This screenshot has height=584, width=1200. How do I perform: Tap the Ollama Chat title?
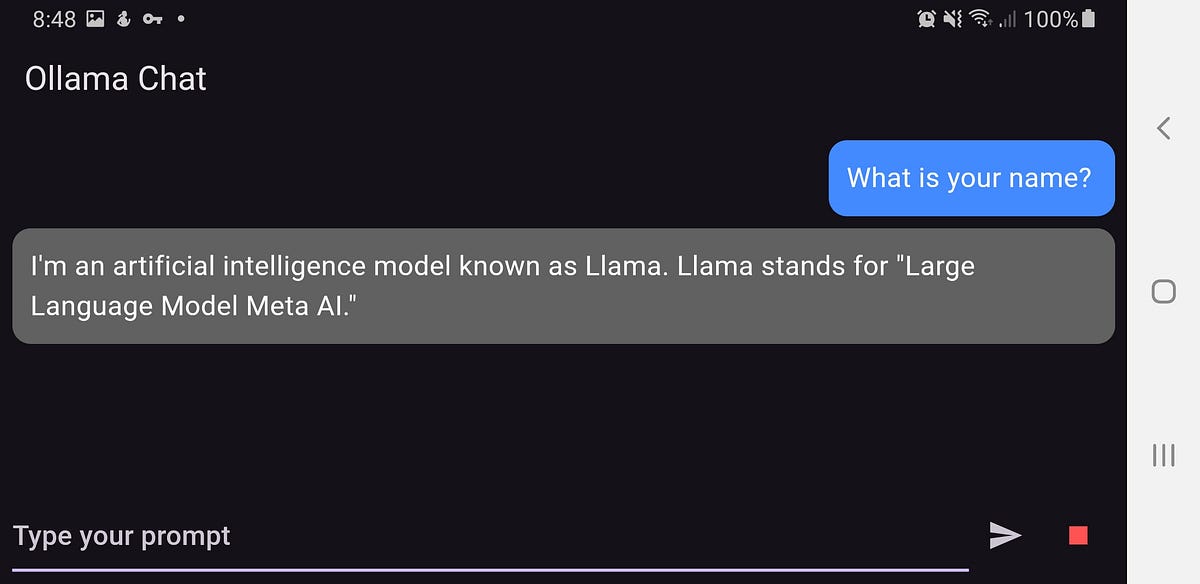tap(114, 79)
